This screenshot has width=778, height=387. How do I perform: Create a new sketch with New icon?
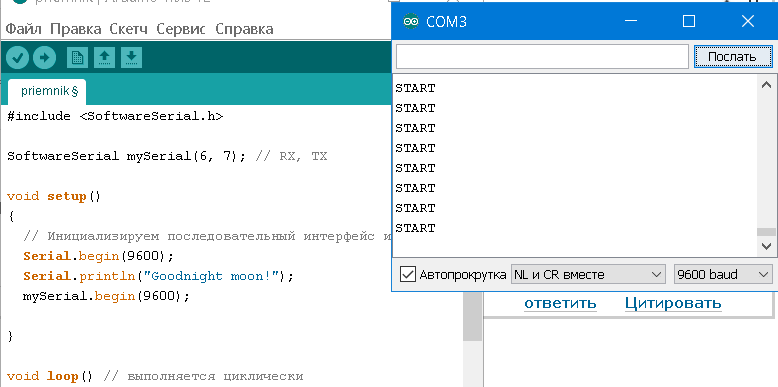point(77,58)
